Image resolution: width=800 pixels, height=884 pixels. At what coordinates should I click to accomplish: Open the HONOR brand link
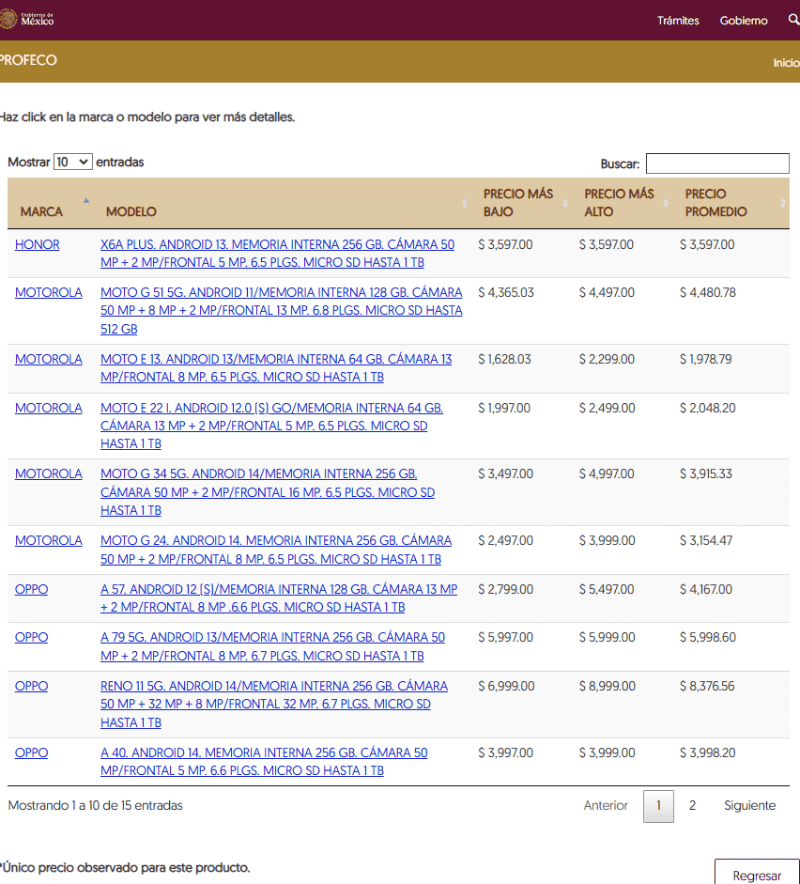(37, 244)
